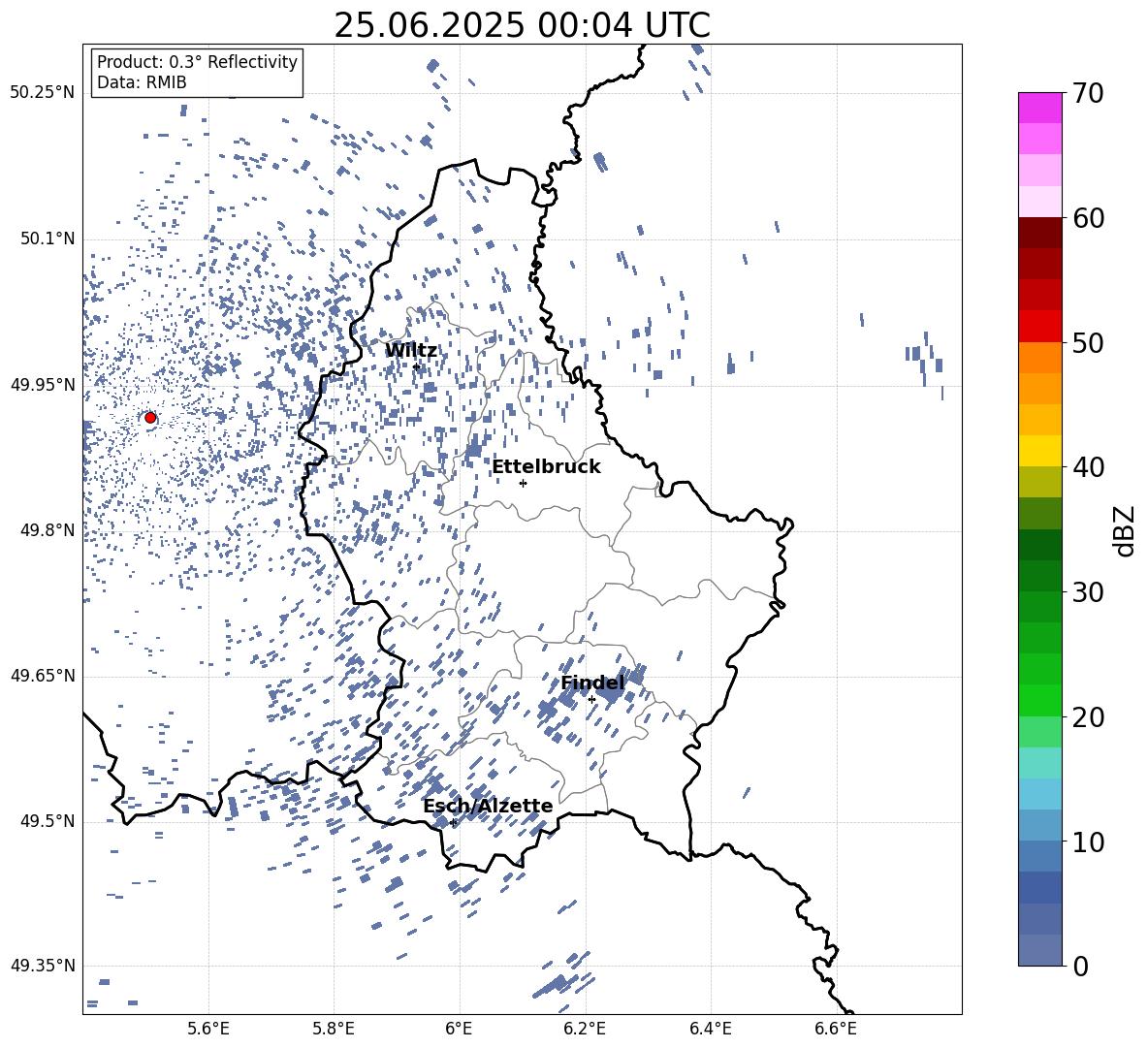1148x1048 pixels.
Task: Click the 6.4°E longitude label
Action: point(710,1029)
